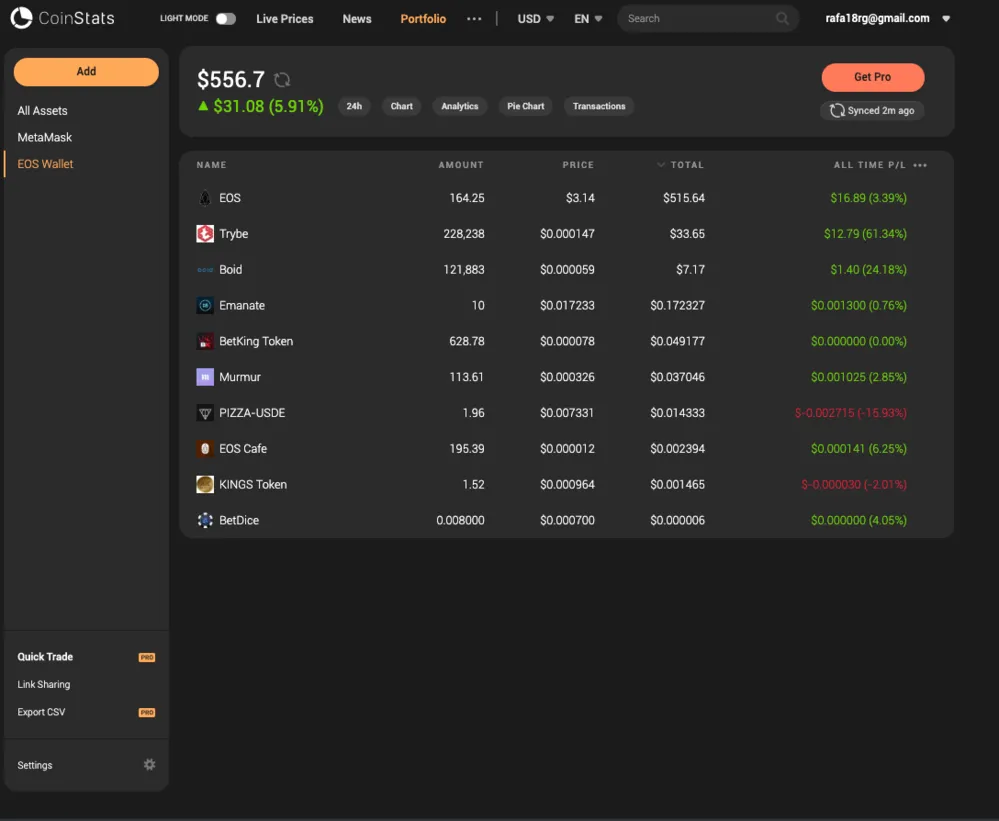The width and height of the screenshot is (999, 821).
Task: Click the Murmur name label
Action: (240, 377)
